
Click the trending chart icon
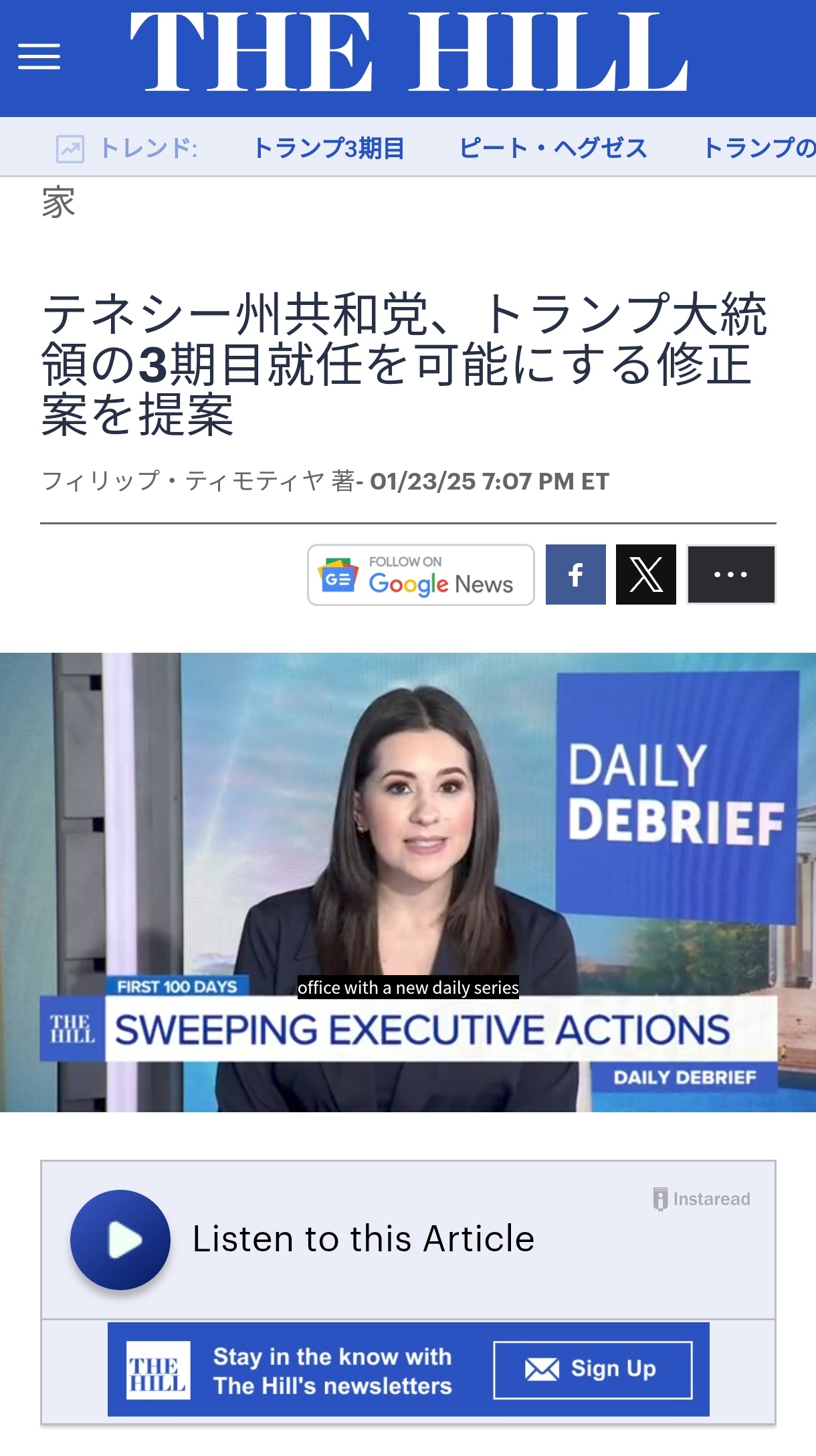pos(70,148)
